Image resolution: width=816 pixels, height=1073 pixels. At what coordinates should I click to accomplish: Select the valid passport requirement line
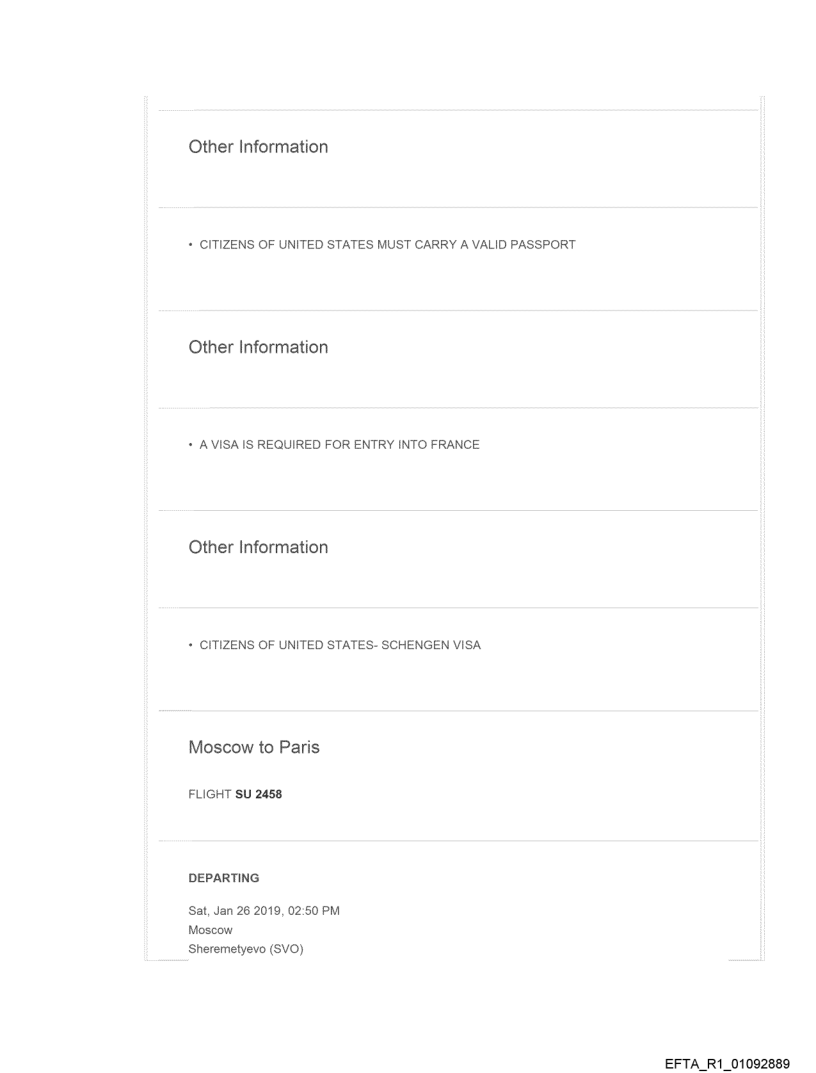(387, 245)
